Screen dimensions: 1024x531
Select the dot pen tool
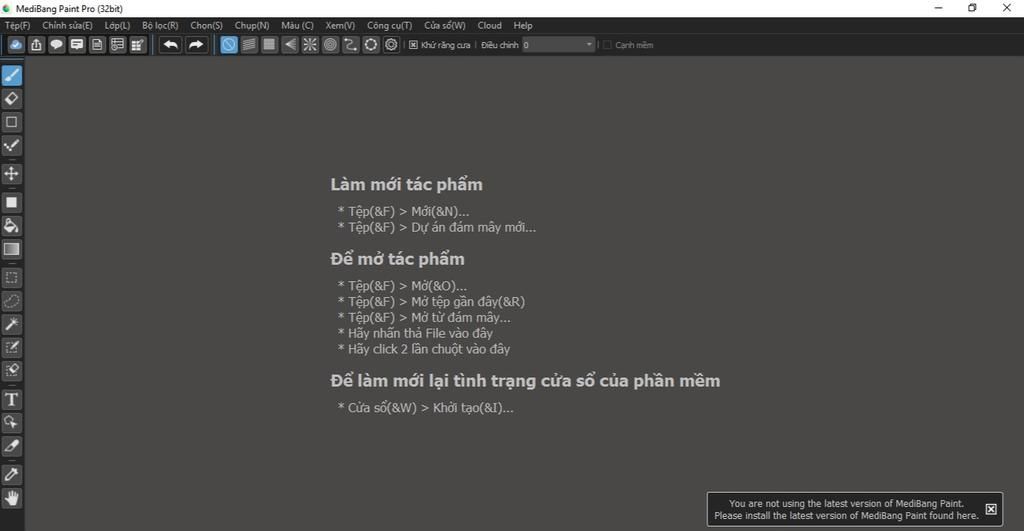point(12,145)
